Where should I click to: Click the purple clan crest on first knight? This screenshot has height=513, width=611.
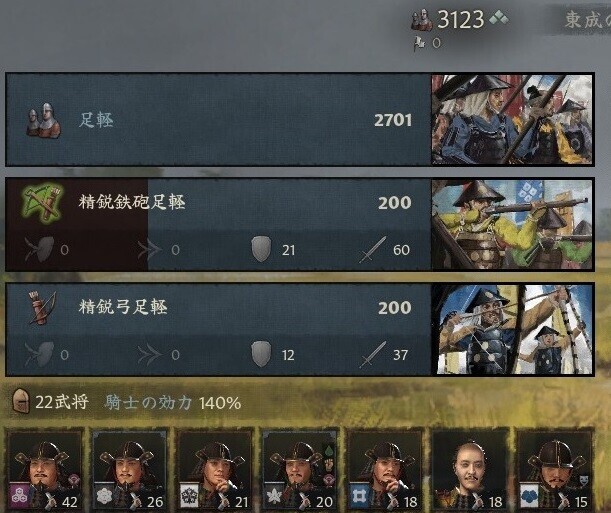click(x=18, y=495)
